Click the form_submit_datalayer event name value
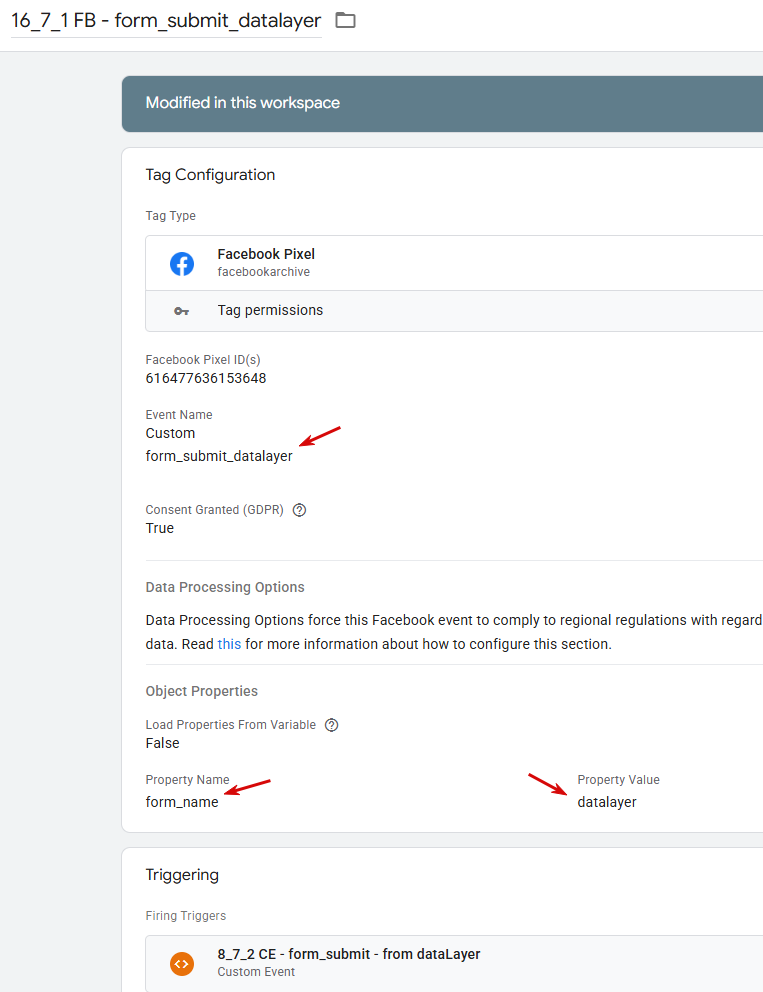The height and width of the screenshot is (992, 763). pos(219,456)
